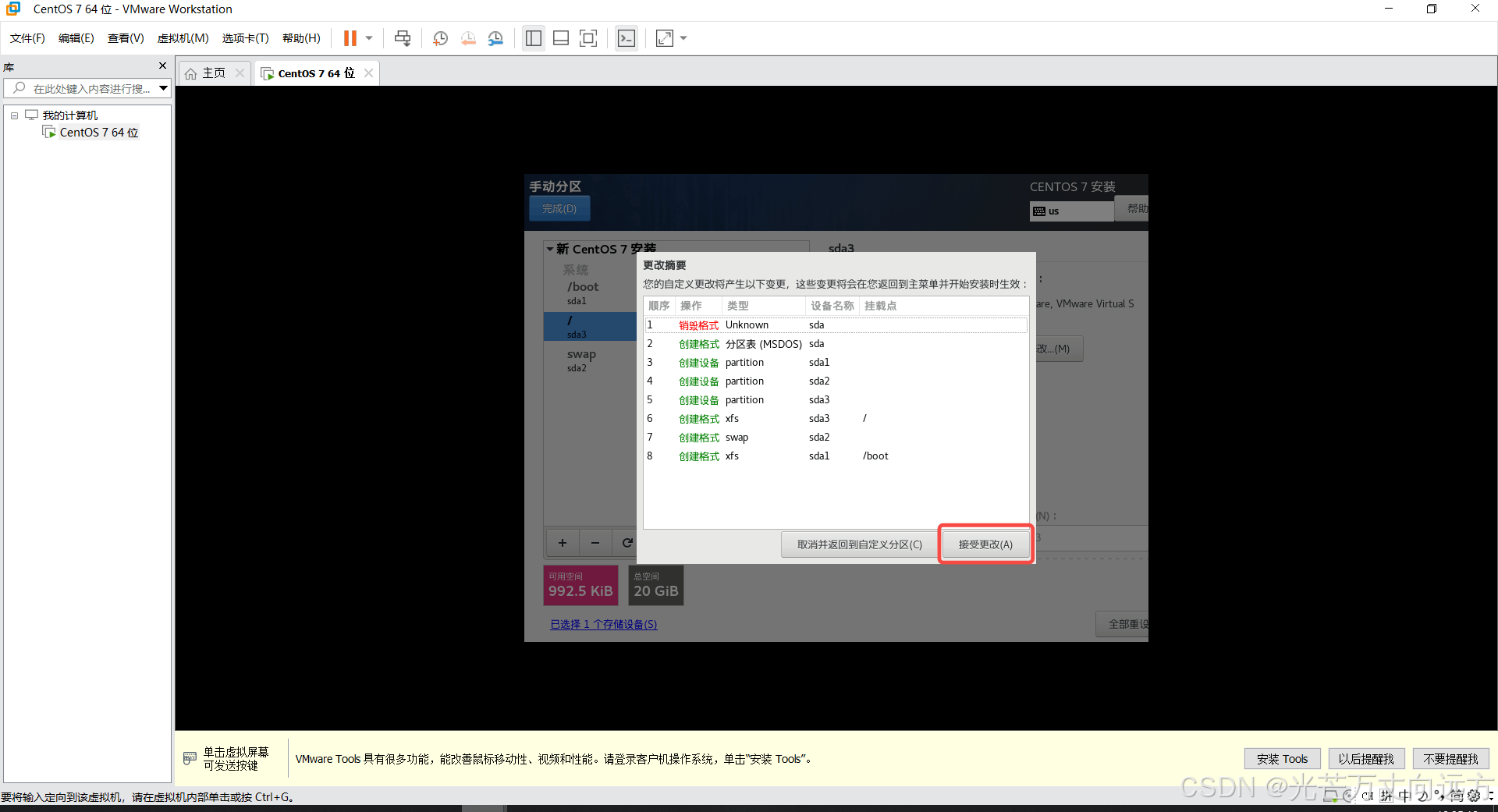Image resolution: width=1498 pixels, height=812 pixels.
Task: Enter full screen mode icon
Action: (x=588, y=38)
